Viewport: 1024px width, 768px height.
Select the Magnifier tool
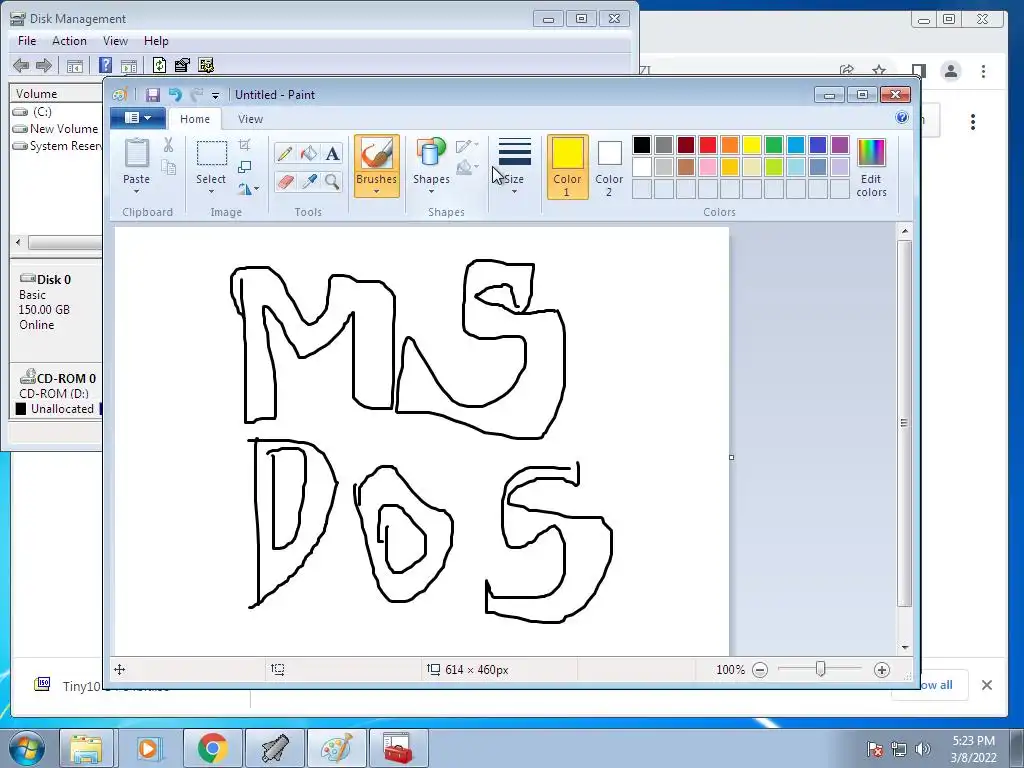point(332,181)
